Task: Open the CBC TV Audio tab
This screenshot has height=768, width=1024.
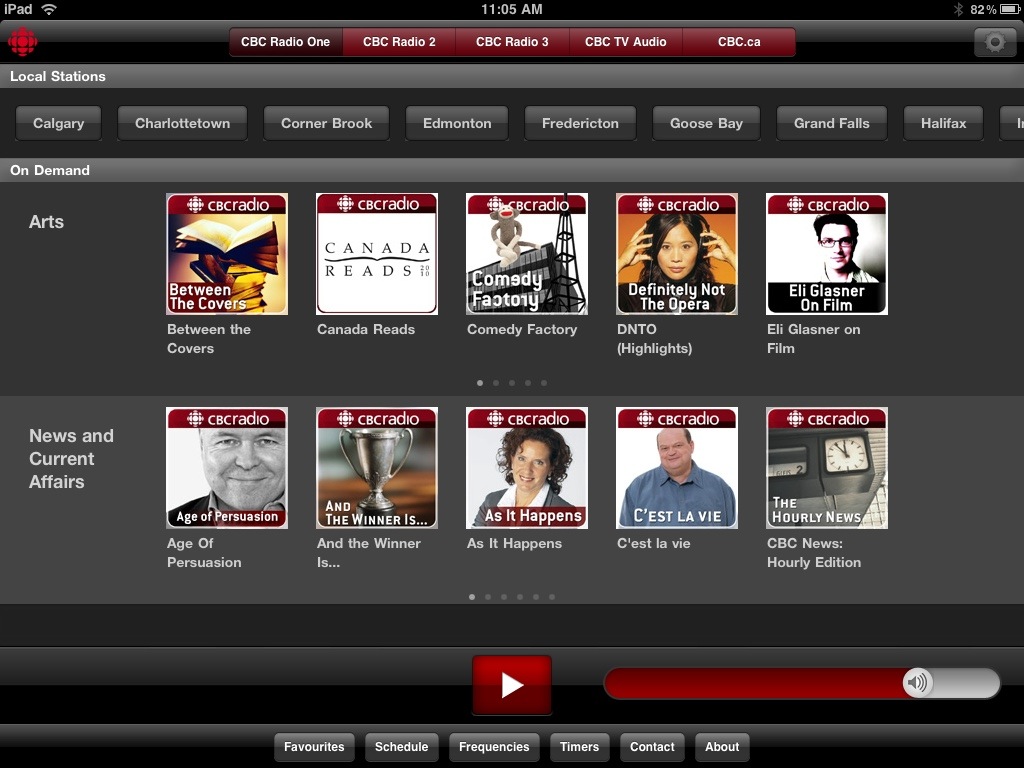Action: 626,42
